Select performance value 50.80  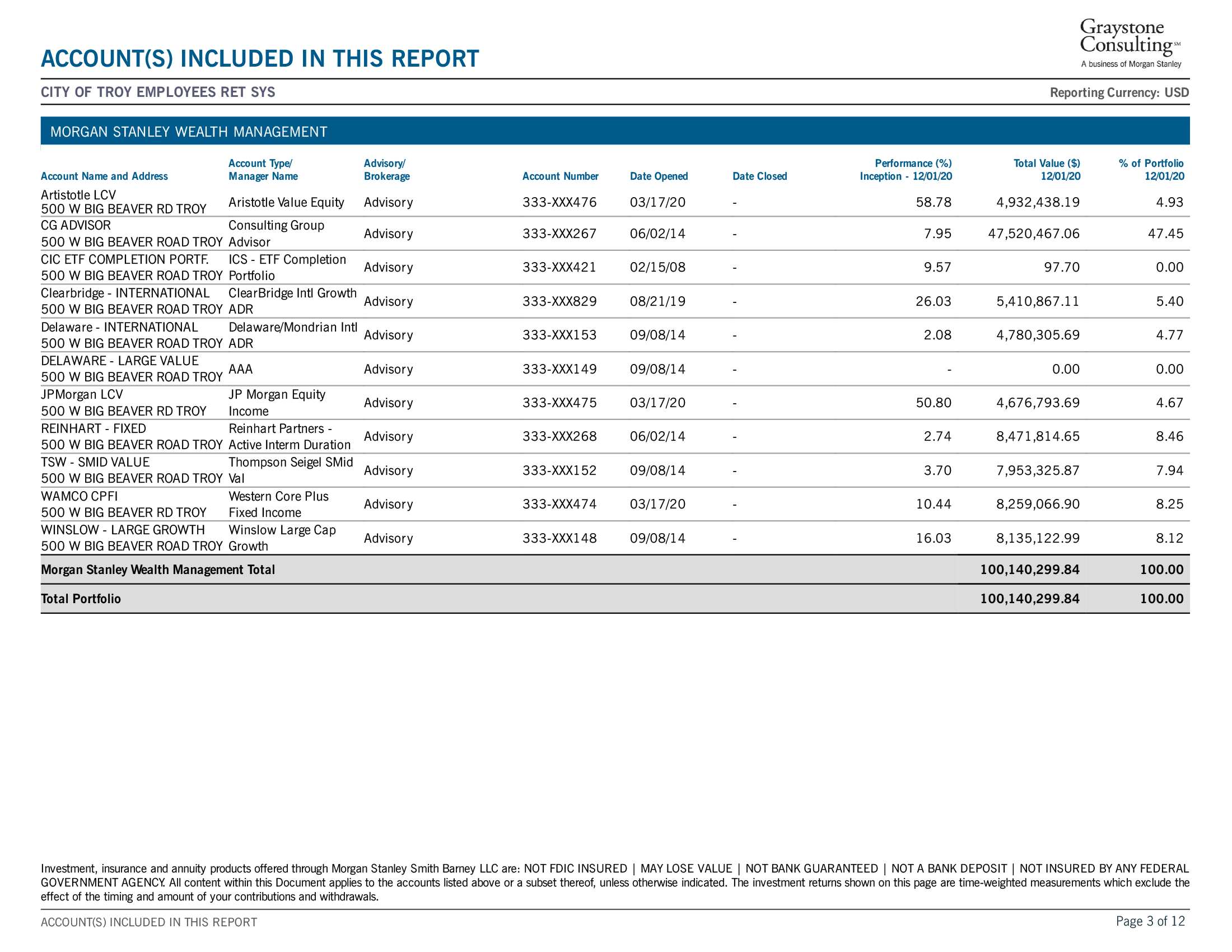(934, 403)
